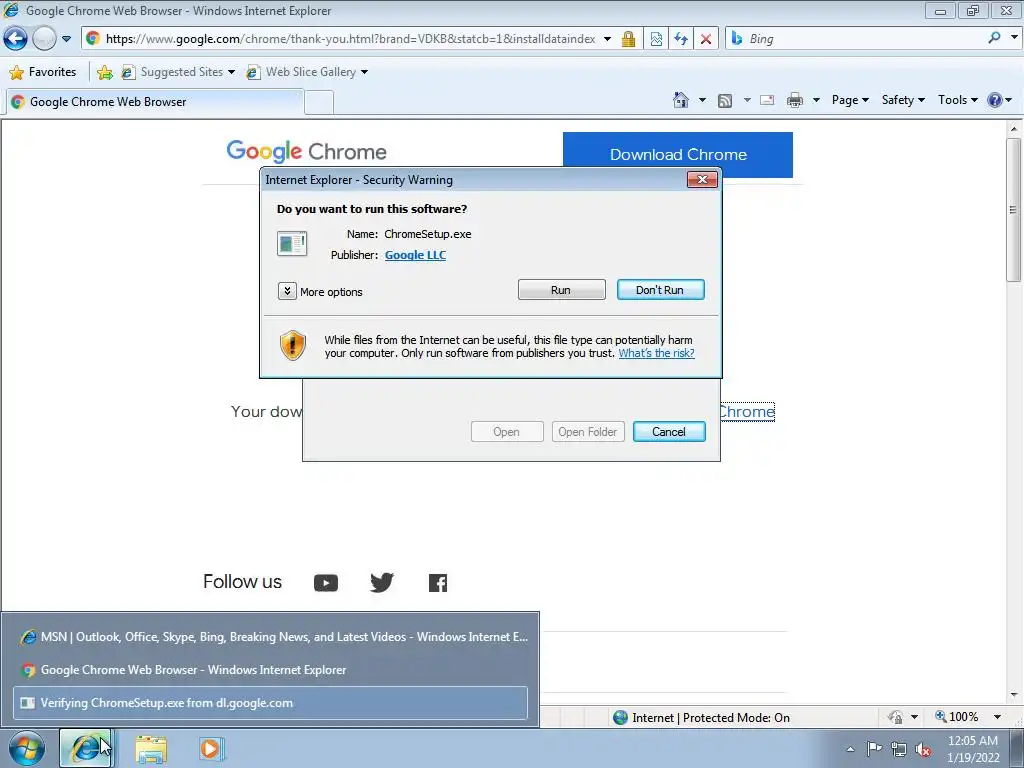Click the address bar URL field
Screen dimensions: 1024x768
pos(350,39)
